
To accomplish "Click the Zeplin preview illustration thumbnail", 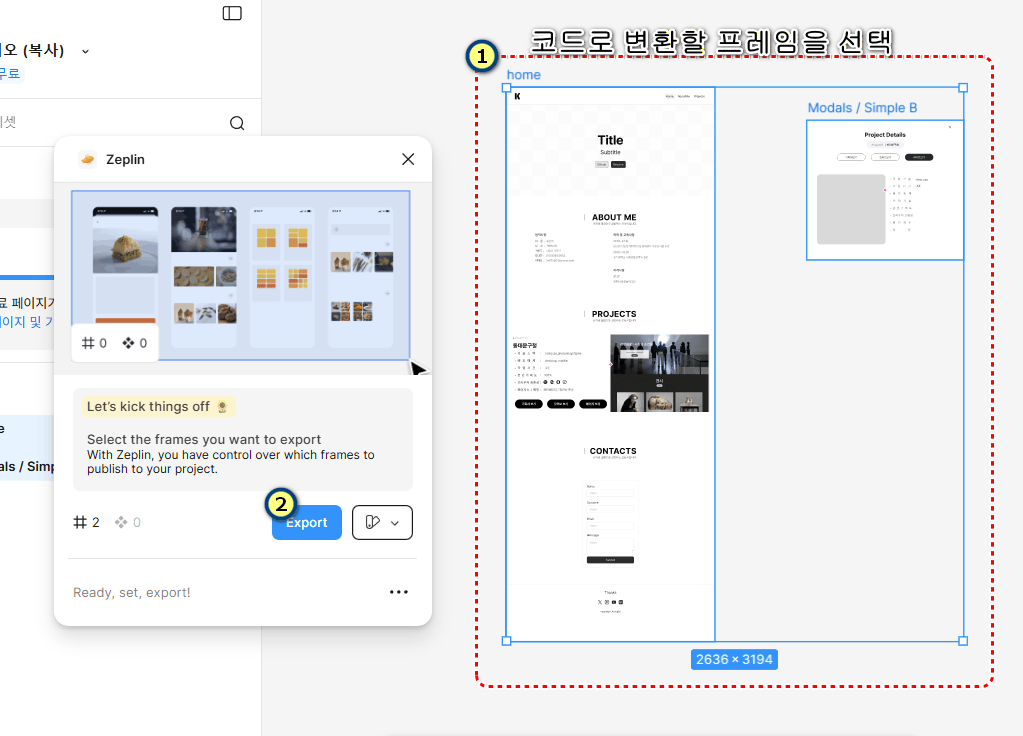I will (240, 275).
